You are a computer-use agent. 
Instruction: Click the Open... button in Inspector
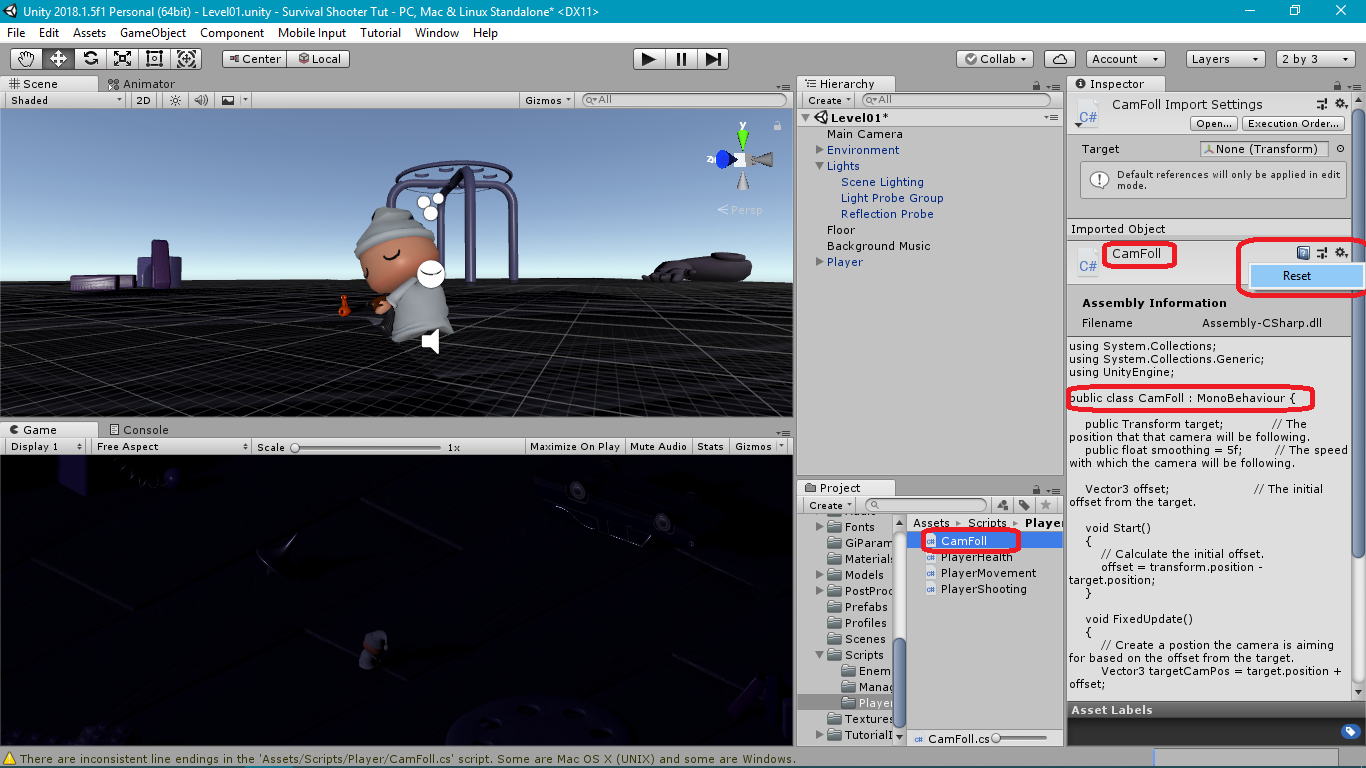(1214, 124)
